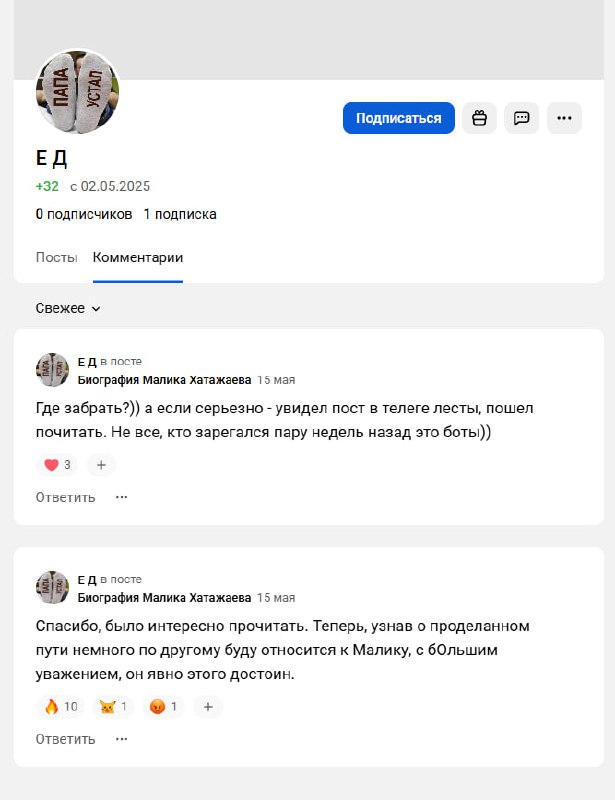Toggle red angry face reaction
This screenshot has height=800, width=615.
tap(165, 707)
